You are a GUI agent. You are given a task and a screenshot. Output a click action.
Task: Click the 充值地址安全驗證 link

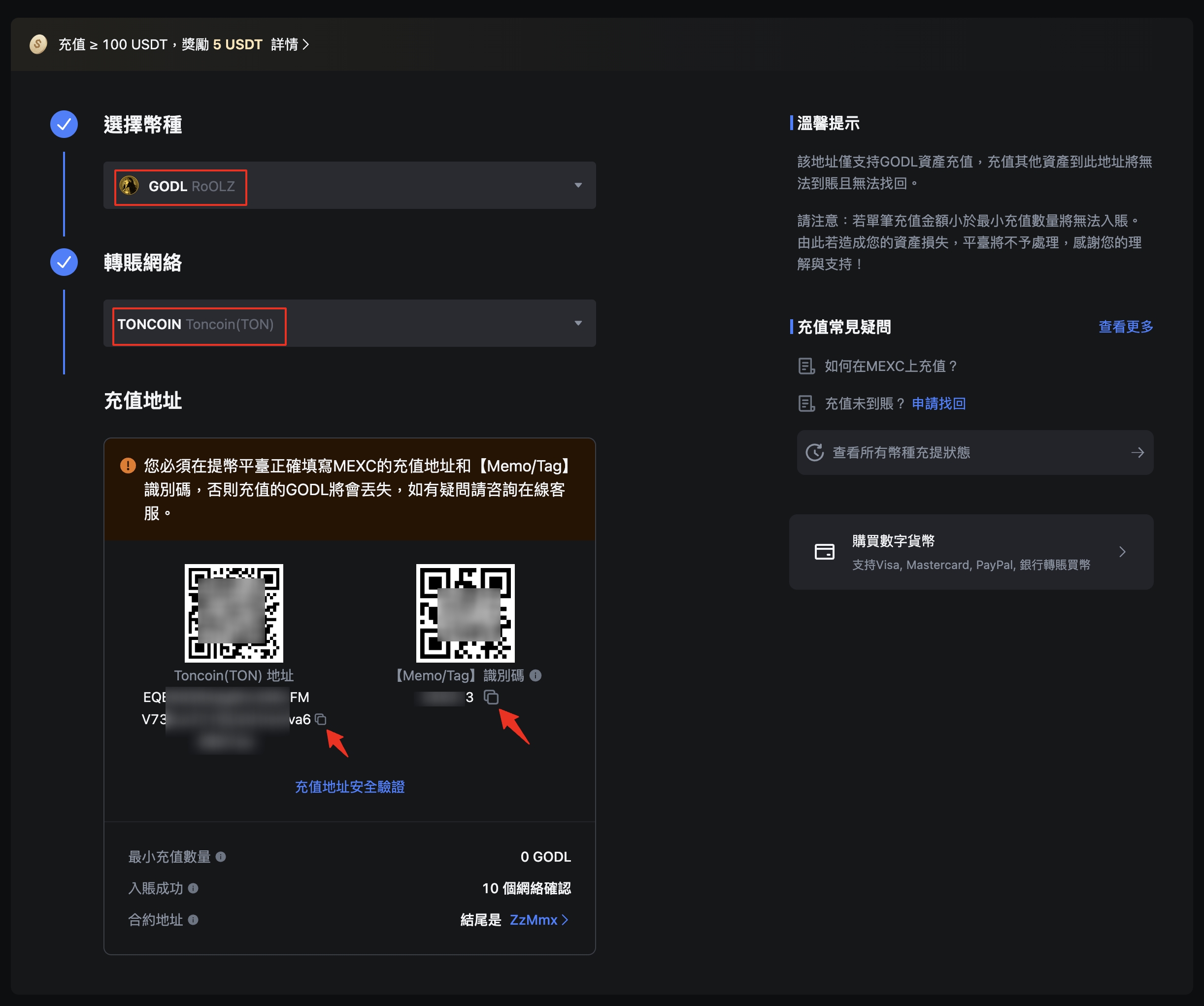click(x=350, y=786)
